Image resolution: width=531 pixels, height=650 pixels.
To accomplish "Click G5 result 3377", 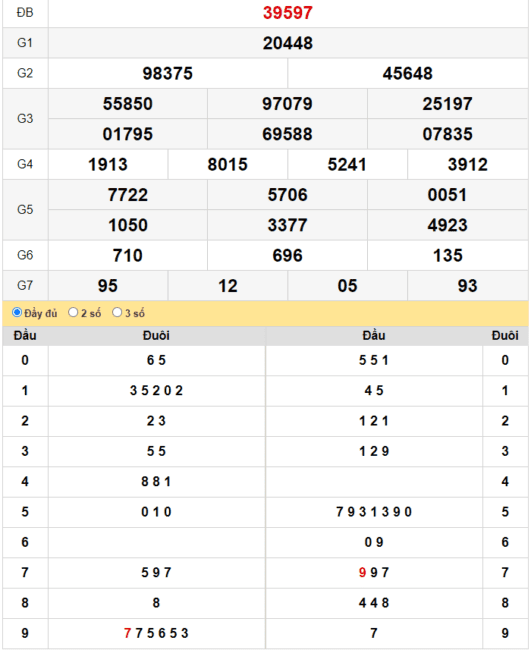I will pos(287,225).
